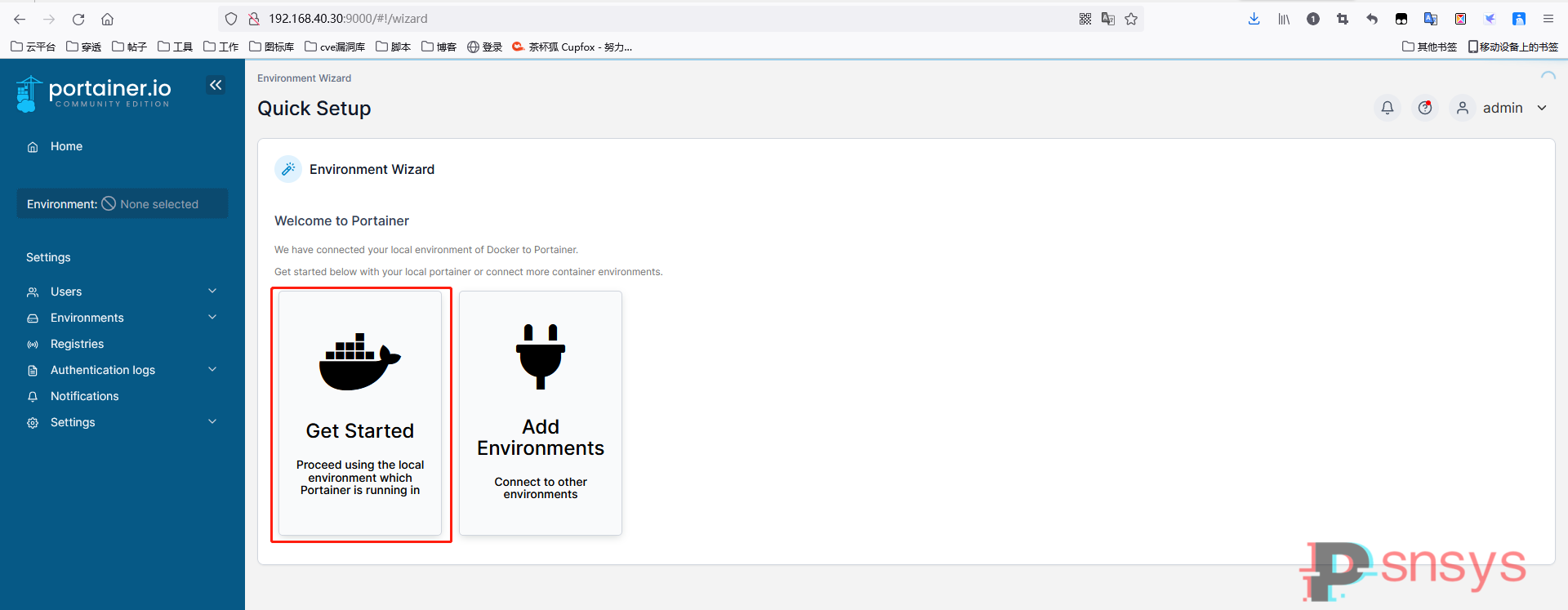Screen dimensions: 1568x610
Task: Bookmark this page with star icon
Action: (1131, 19)
